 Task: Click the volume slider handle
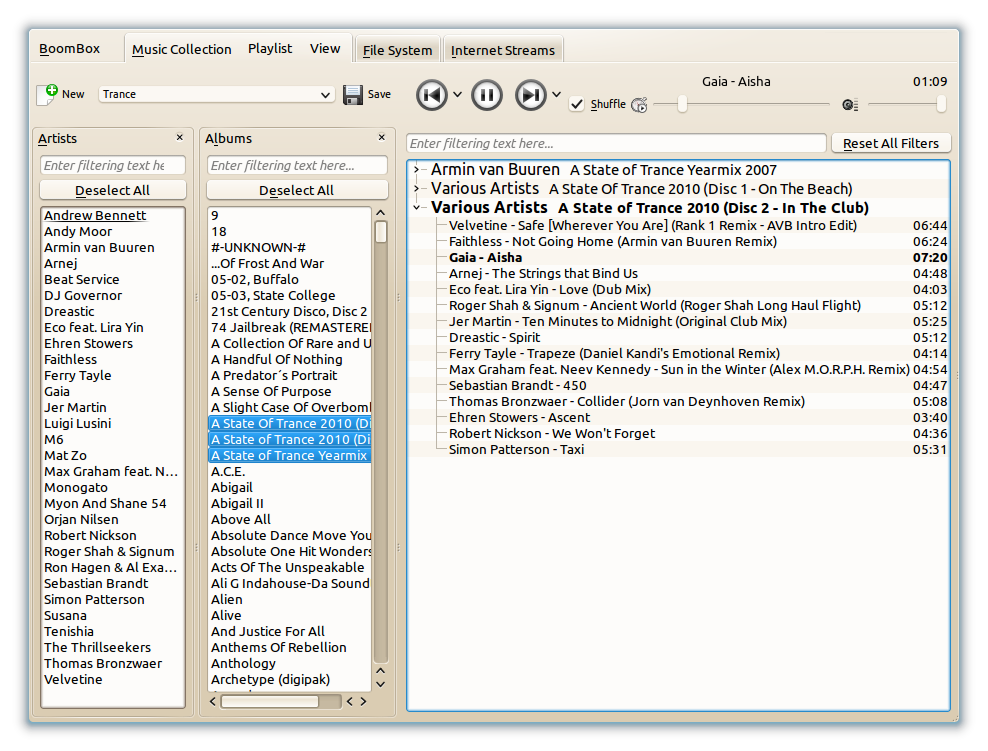pos(941,104)
